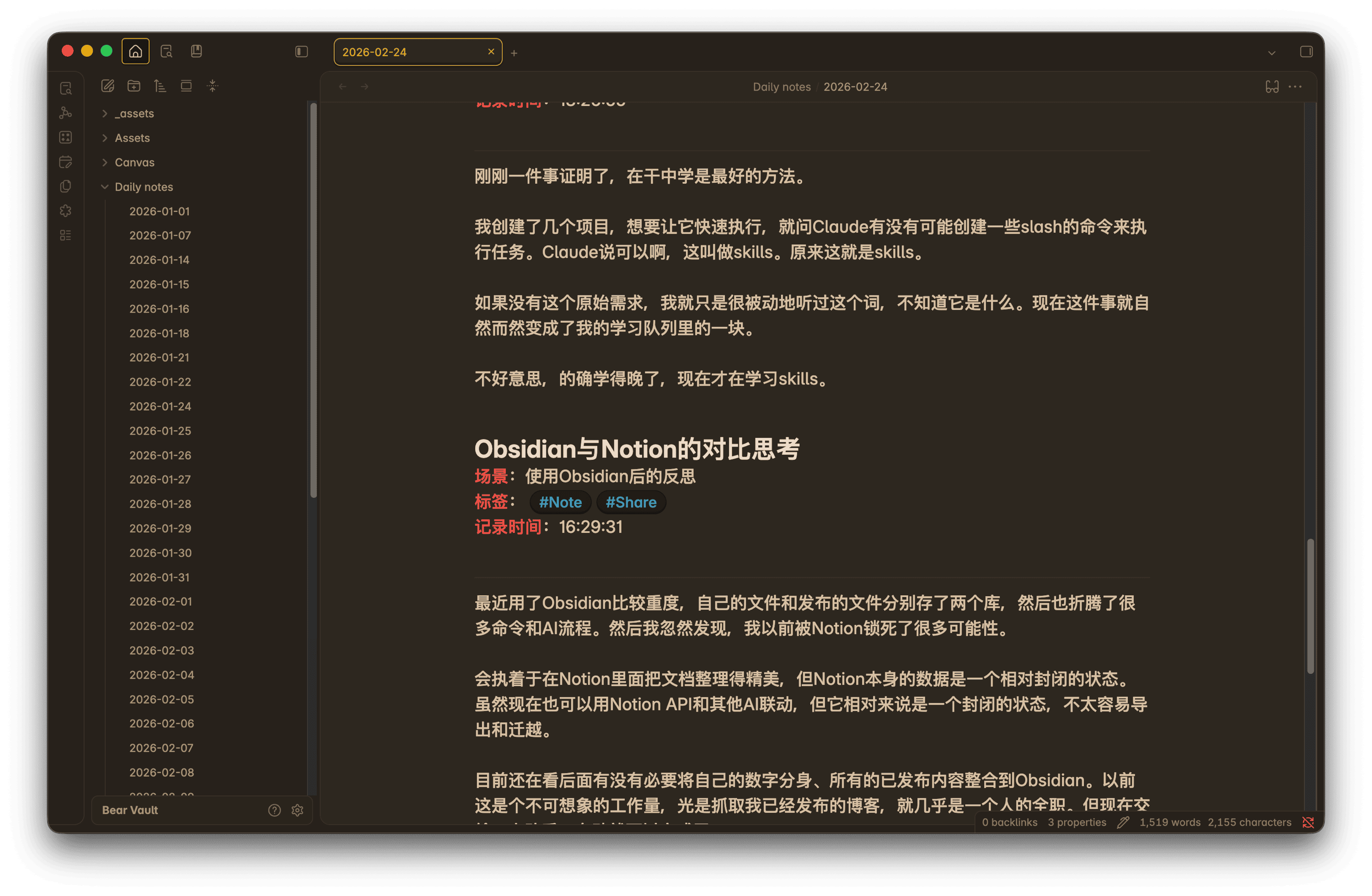Switch to reading view with the book icon
This screenshot has height=896, width=1372.
[1272, 86]
